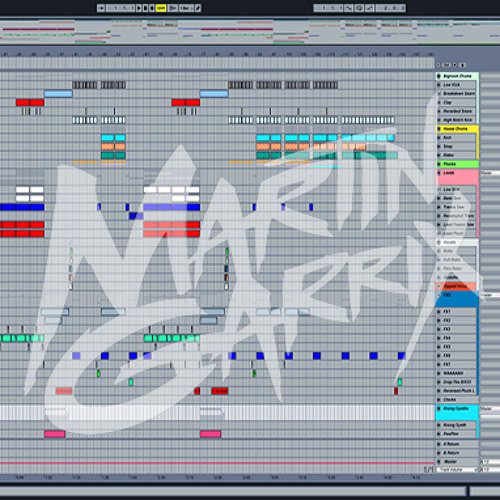Select the Breakdown Snare track name
This screenshot has width=500, height=500.
pyautogui.click(x=459, y=94)
